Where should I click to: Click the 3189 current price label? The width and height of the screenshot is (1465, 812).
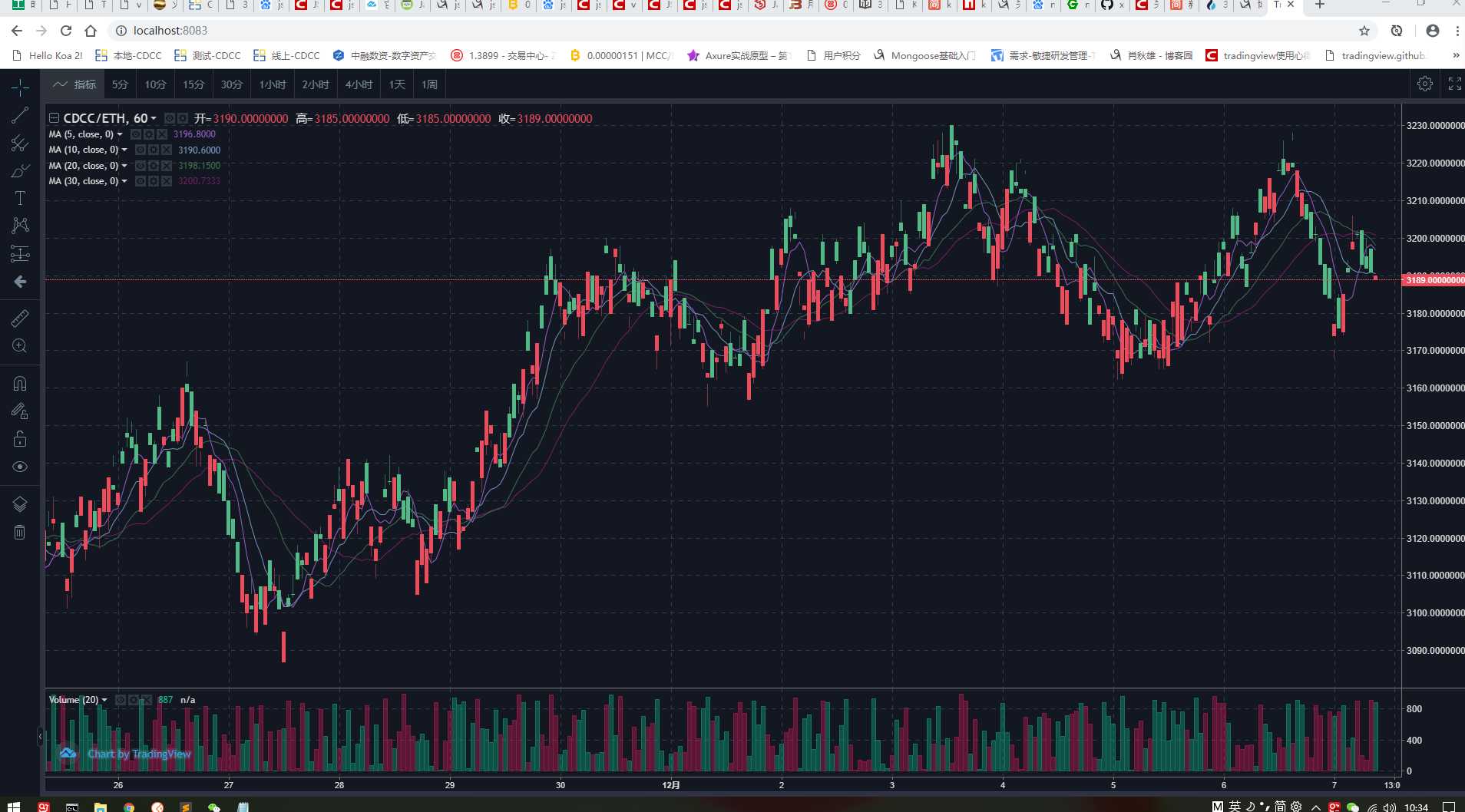coord(1434,280)
